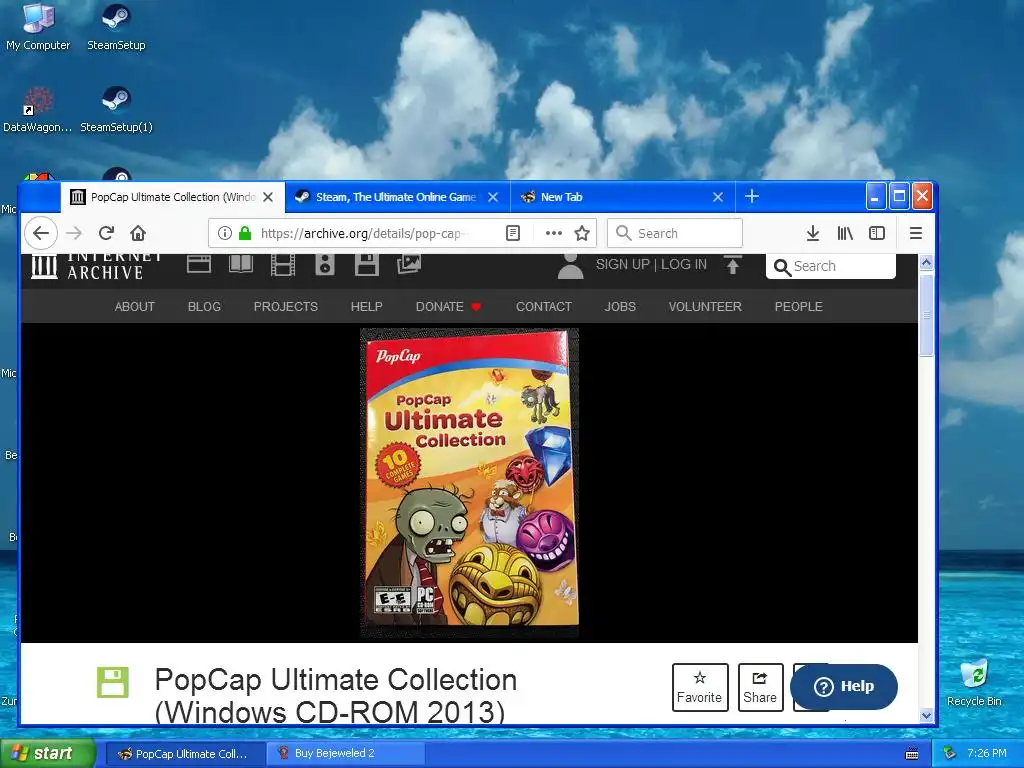Click SIGN UP link

[x=622, y=264]
